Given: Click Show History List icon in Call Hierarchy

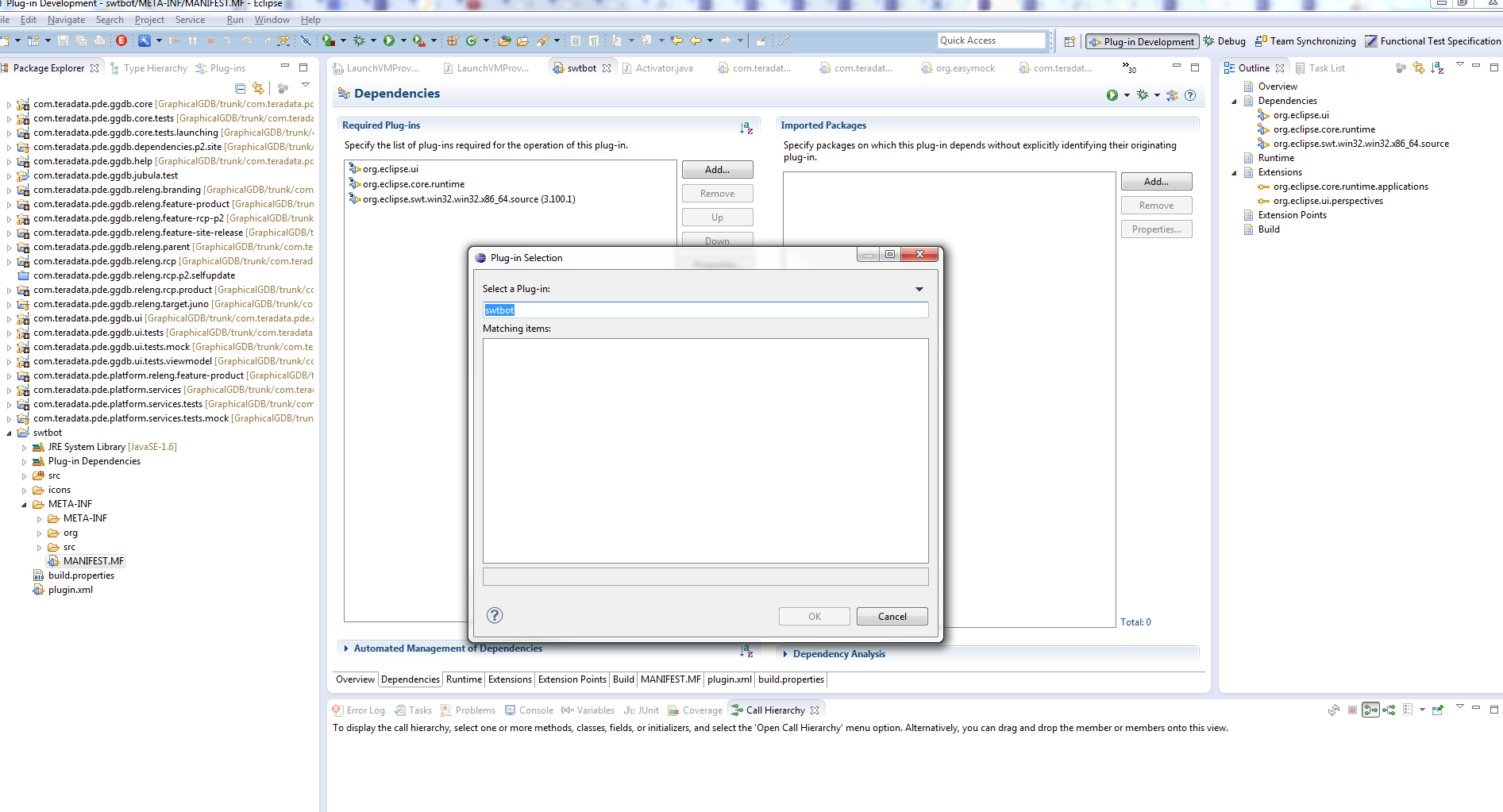Looking at the screenshot, I should point(1408,710).
